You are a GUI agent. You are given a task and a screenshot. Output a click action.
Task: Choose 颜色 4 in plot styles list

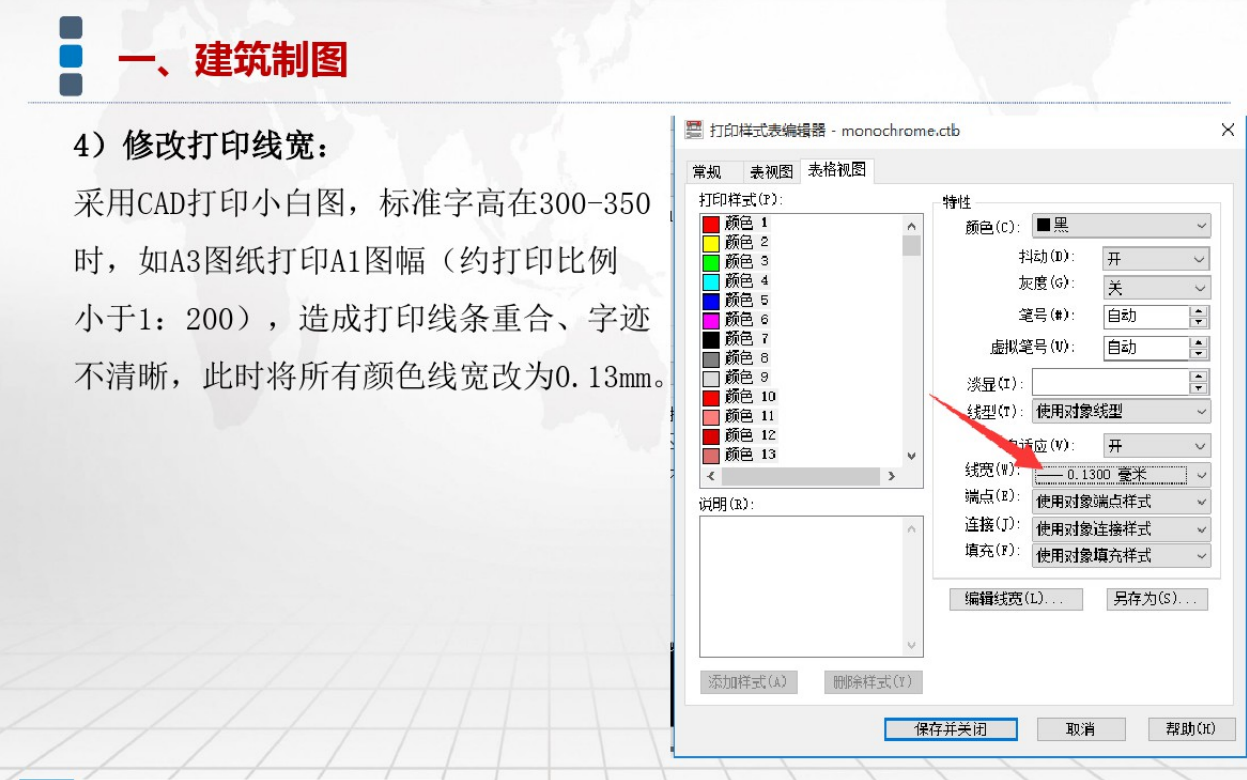point(737,281)
